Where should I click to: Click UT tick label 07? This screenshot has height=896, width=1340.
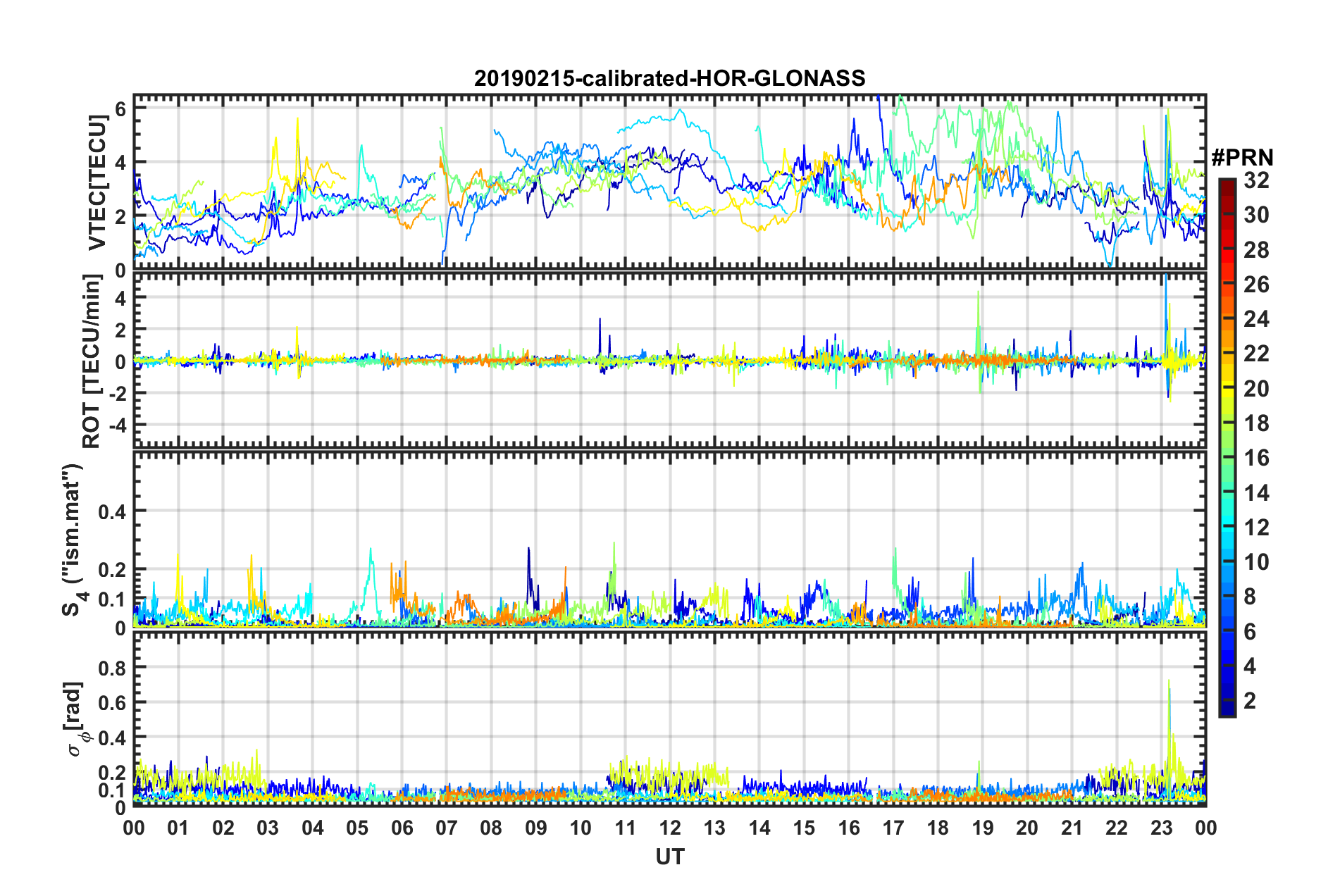click(447, 828)
